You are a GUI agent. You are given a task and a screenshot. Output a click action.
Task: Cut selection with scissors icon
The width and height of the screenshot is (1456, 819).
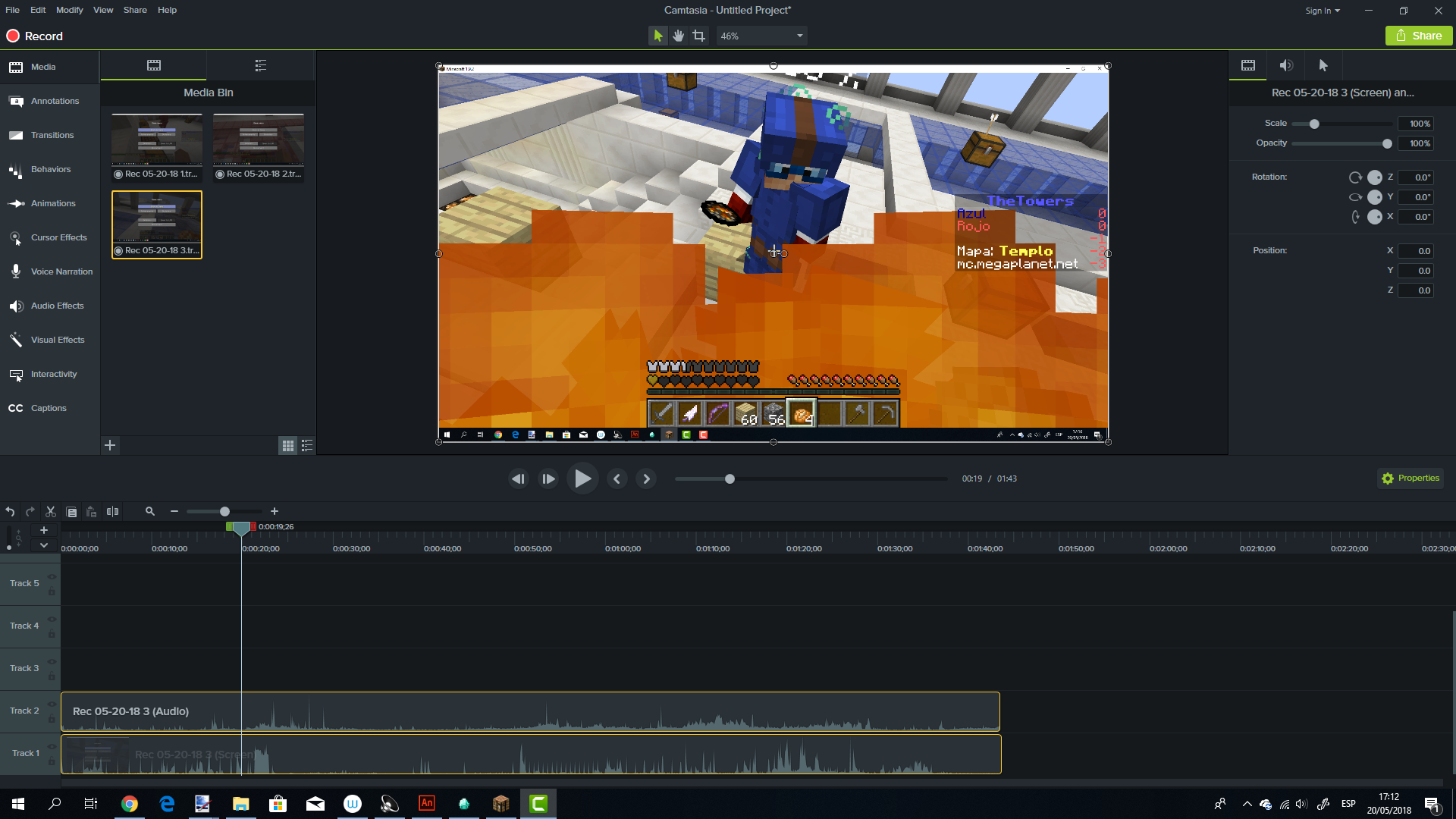(x=51, y=512)
